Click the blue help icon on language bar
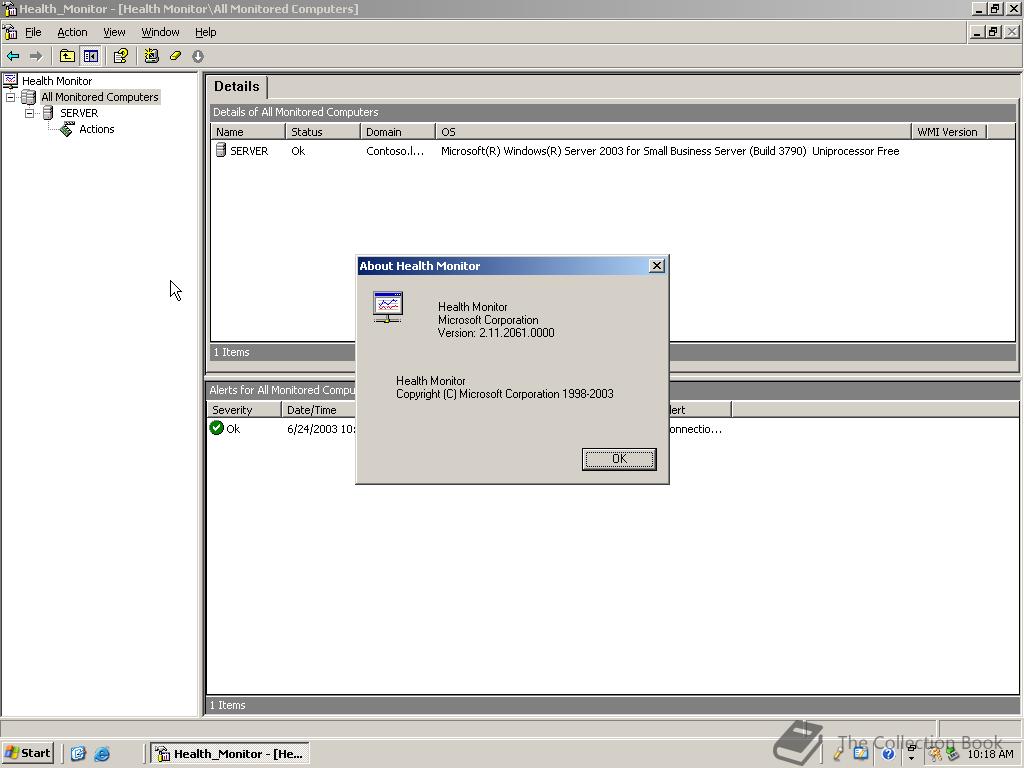 pos(888,754)
